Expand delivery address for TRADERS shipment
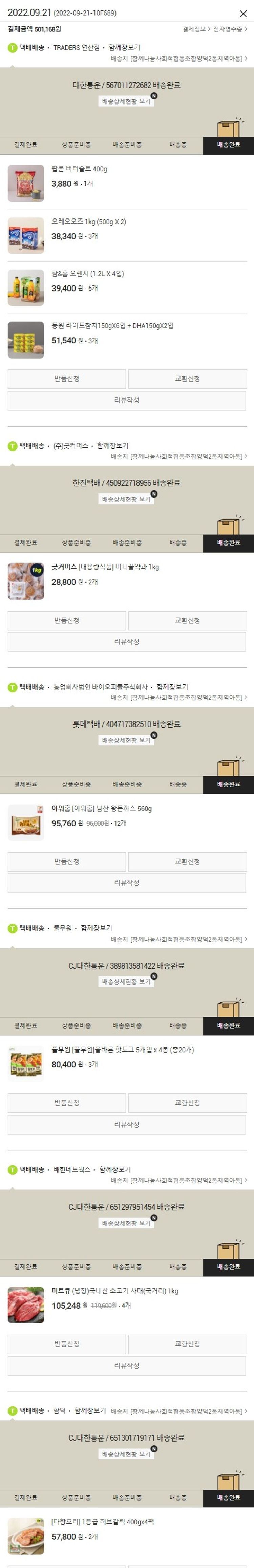Viewport: 254px width, 1568px height. (179, 59)
